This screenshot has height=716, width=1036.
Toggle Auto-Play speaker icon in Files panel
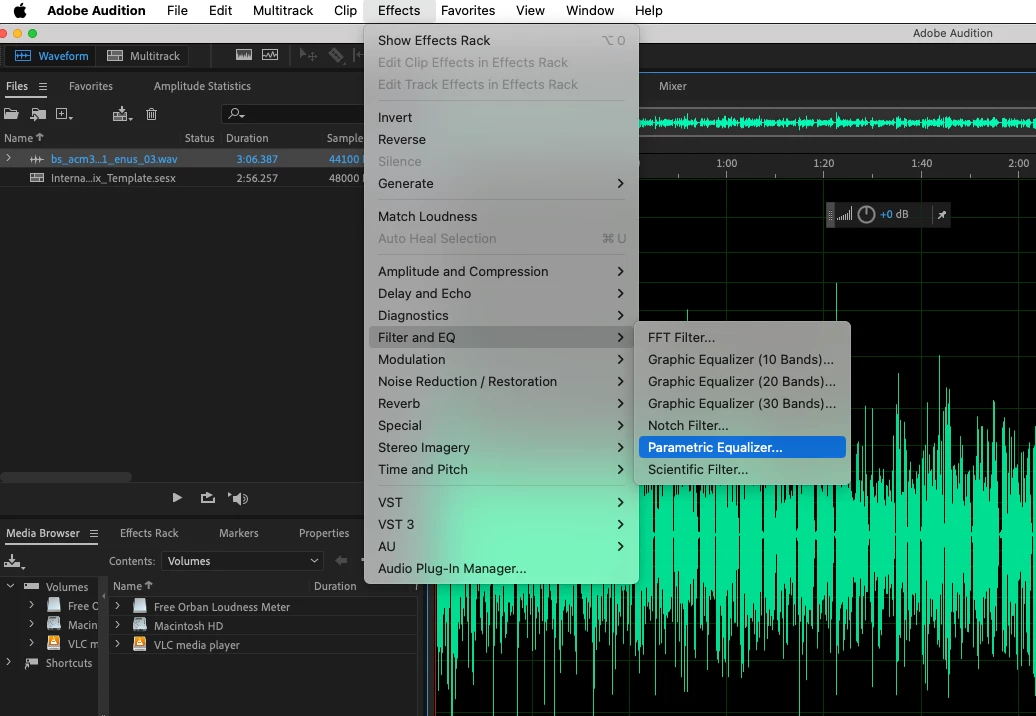pyautogui.click(x=238, y=498)
